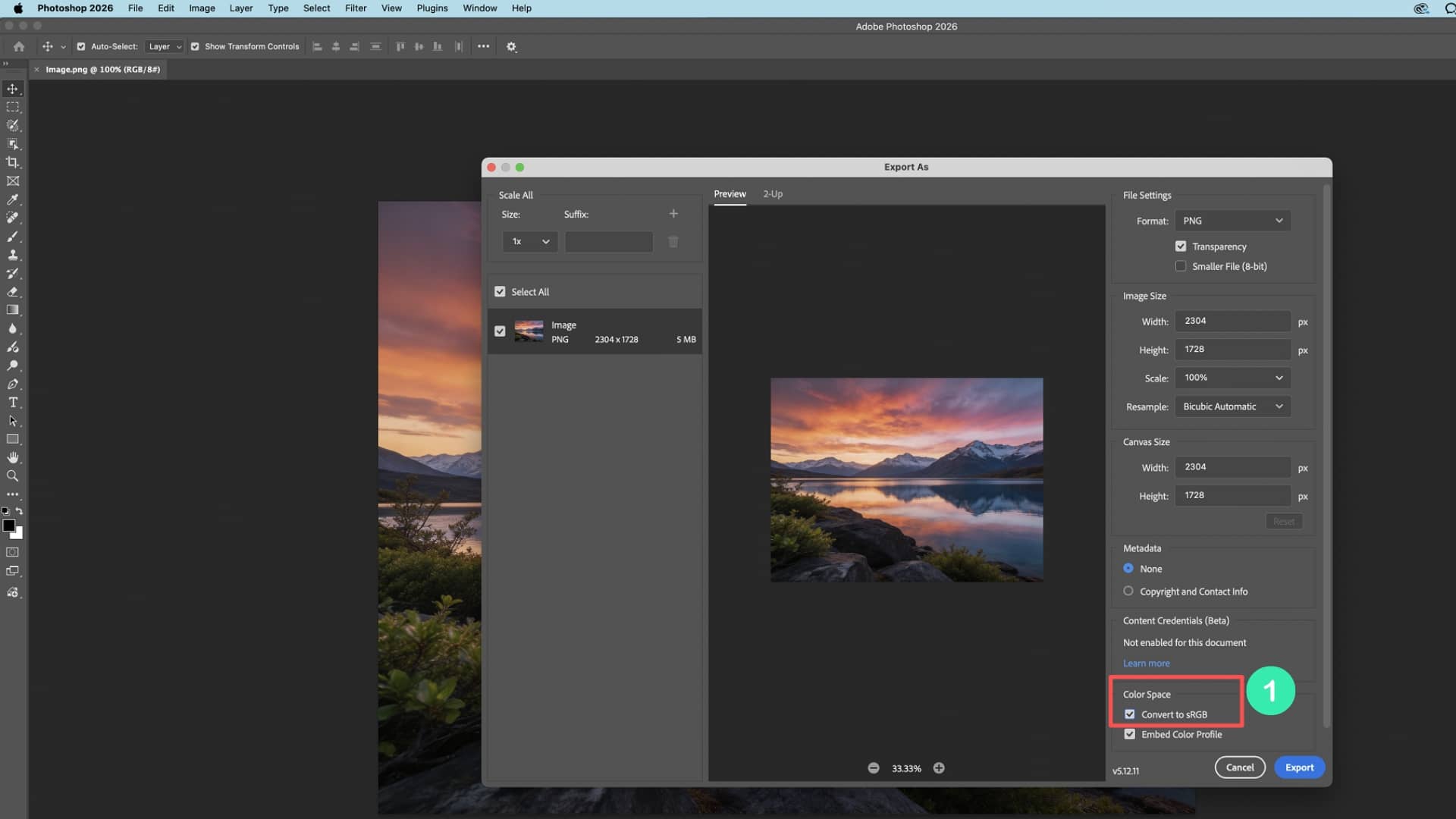Open the Size 1x dropdown

pyautogui.click(x=530, y=241)
